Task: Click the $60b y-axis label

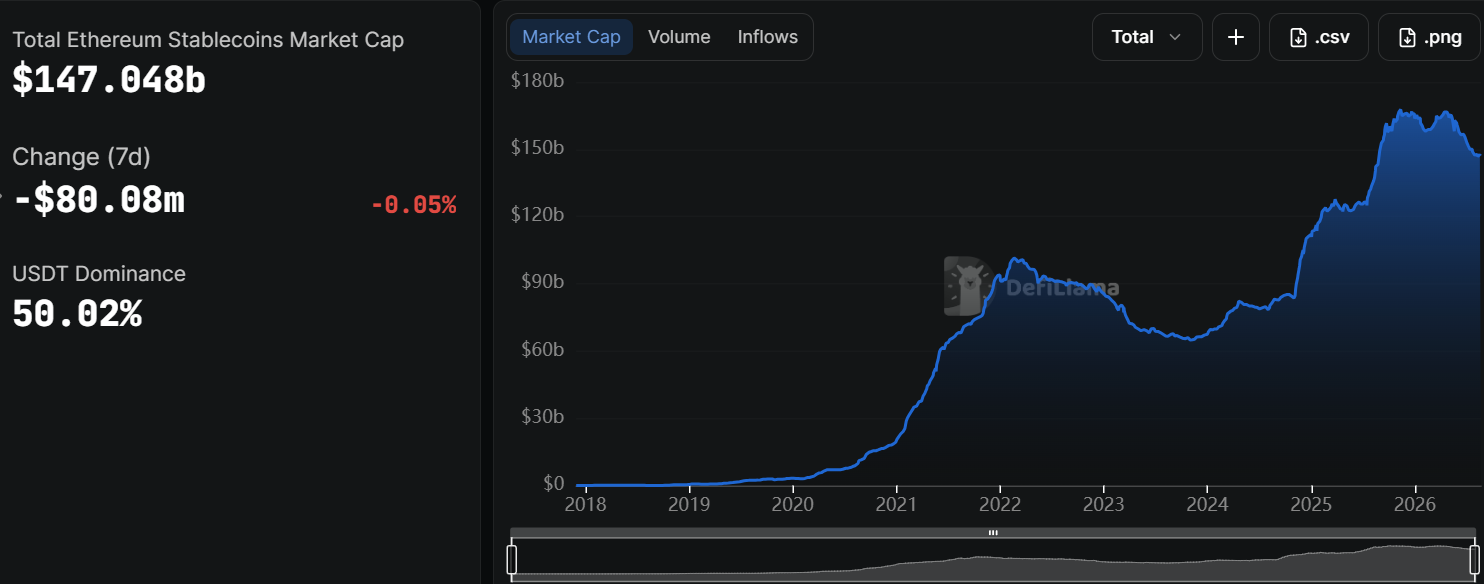Action: point(543,350)
